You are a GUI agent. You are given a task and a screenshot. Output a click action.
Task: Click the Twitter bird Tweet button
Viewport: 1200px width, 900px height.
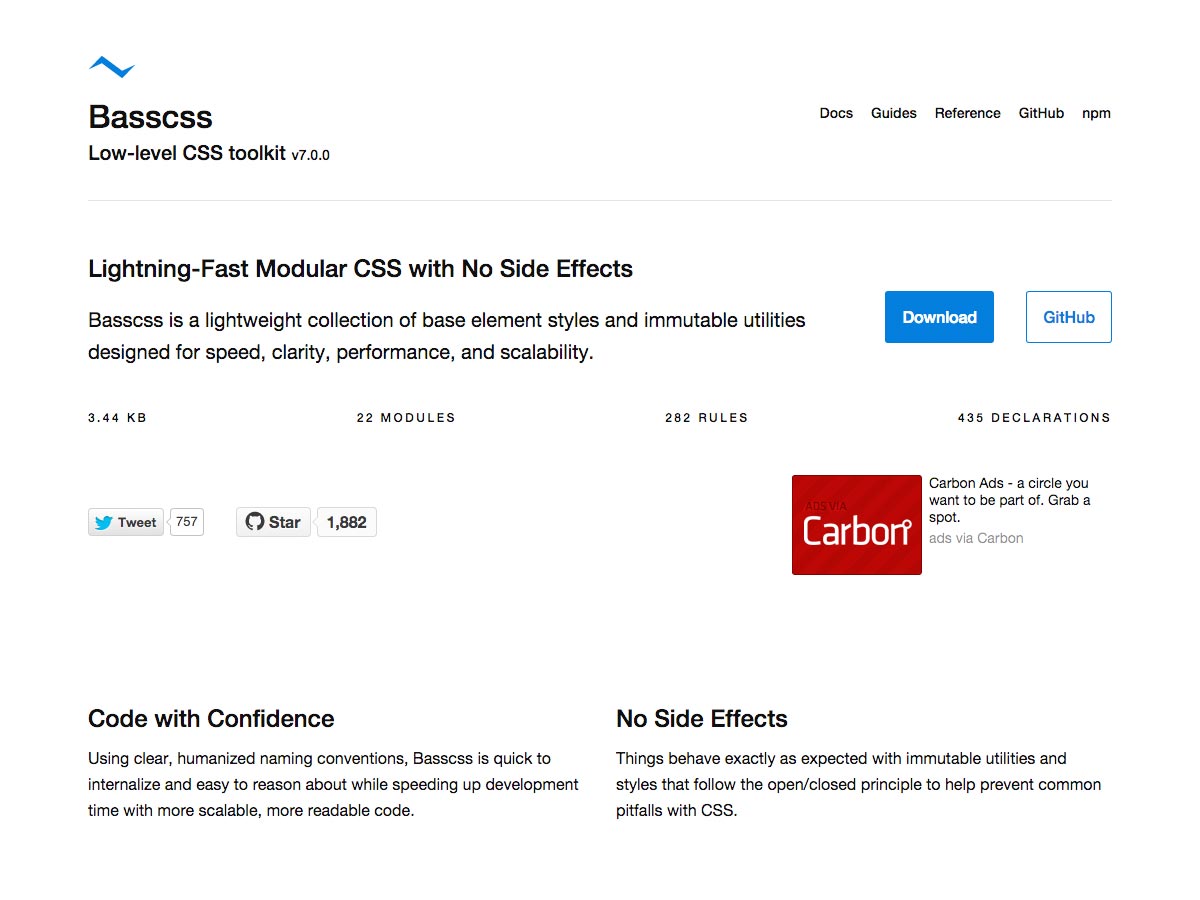(x=126, y=522)
